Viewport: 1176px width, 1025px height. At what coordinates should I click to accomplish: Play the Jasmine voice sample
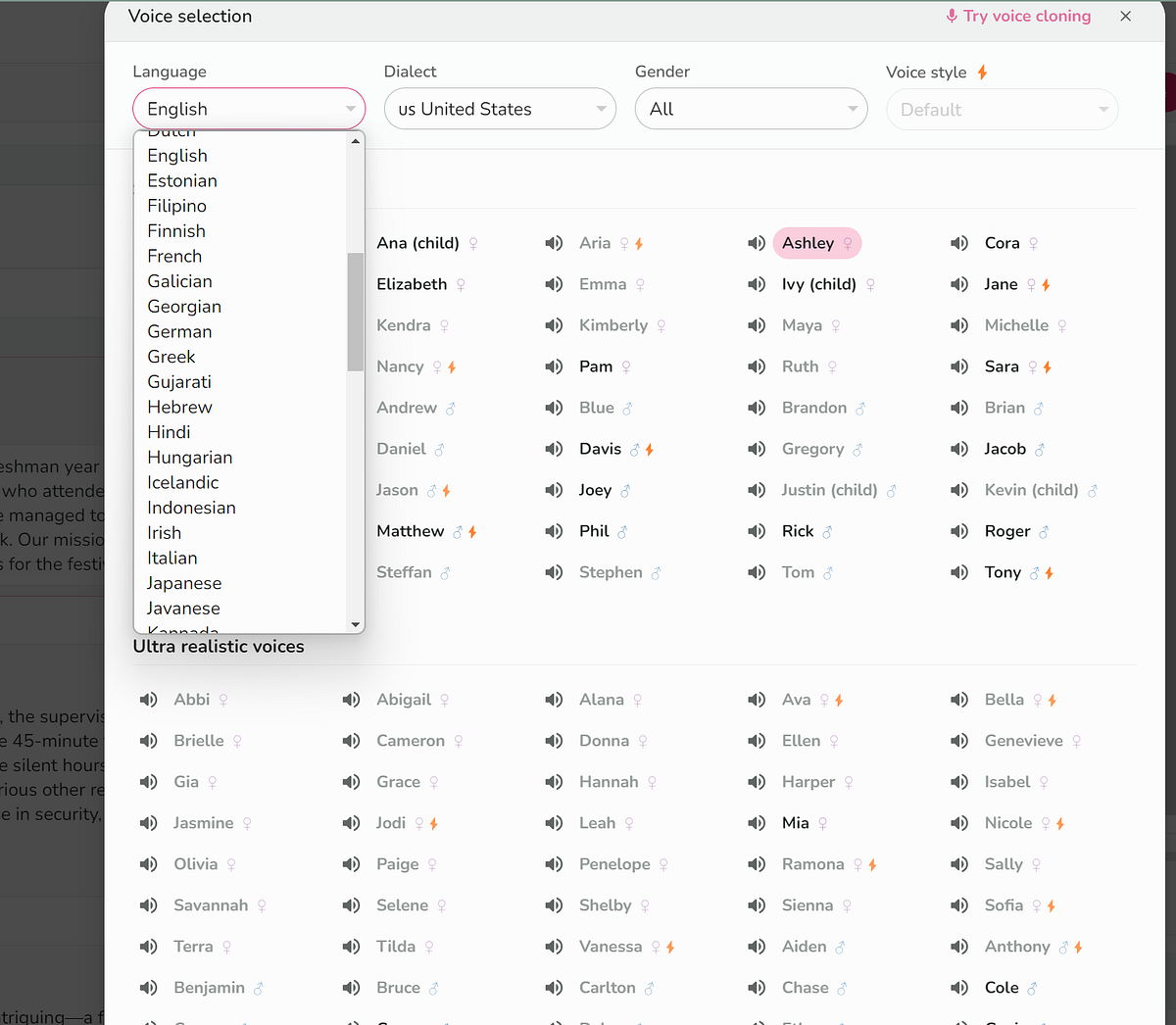pyautogui.click(x=148, y=823)
